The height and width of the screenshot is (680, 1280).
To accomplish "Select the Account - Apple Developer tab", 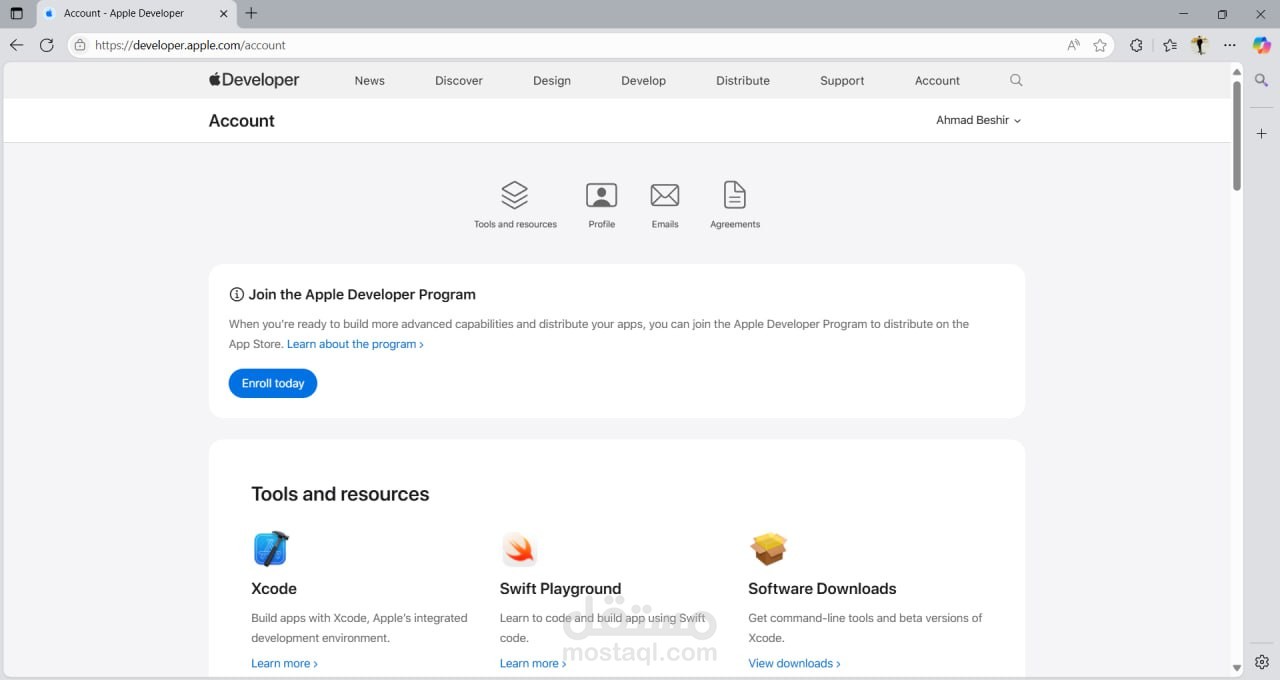I will 137,13.
